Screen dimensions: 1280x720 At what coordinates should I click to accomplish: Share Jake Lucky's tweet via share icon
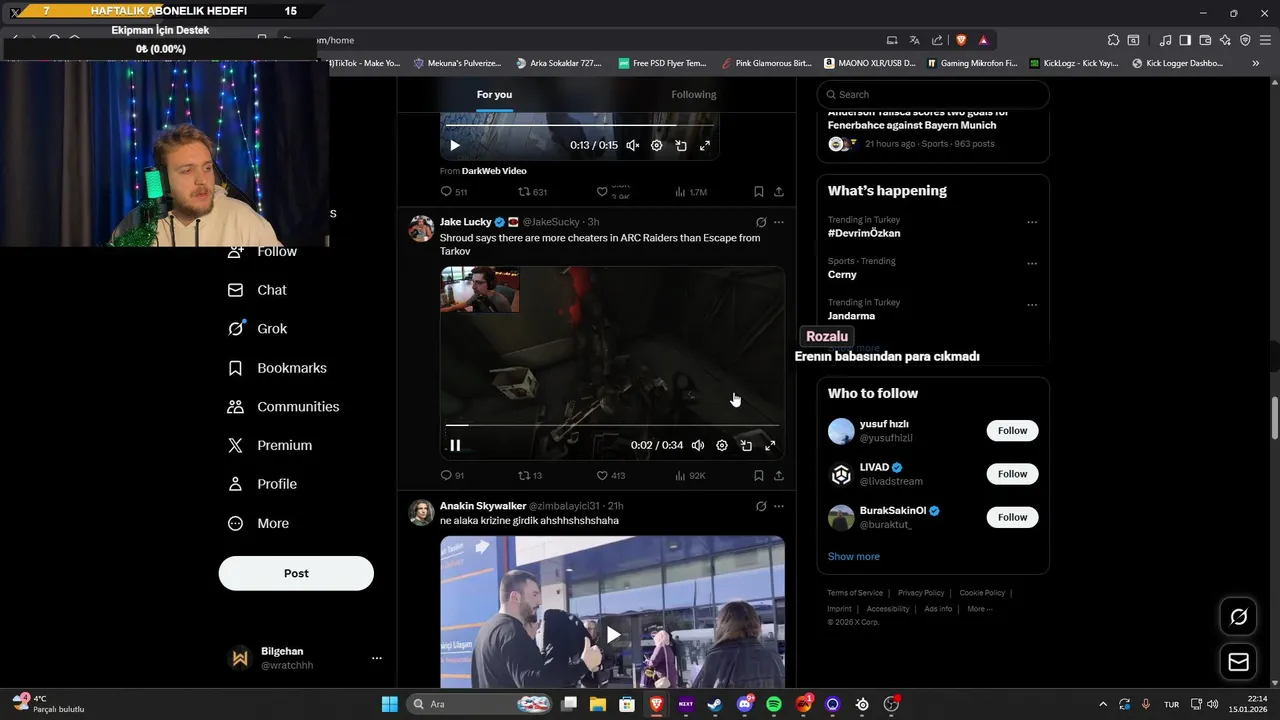[x=779, y=475]
